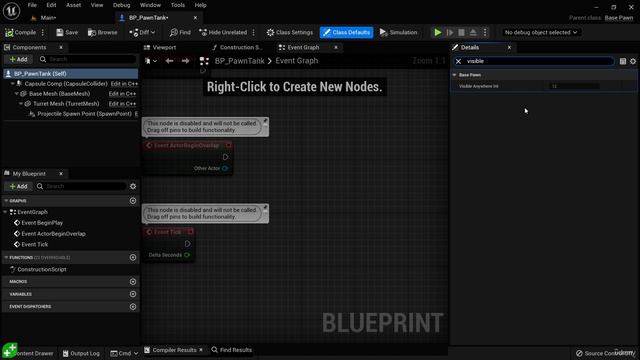Collapse Turret Mesh tree node
640x360 pixels.
(x=21, y=104)
